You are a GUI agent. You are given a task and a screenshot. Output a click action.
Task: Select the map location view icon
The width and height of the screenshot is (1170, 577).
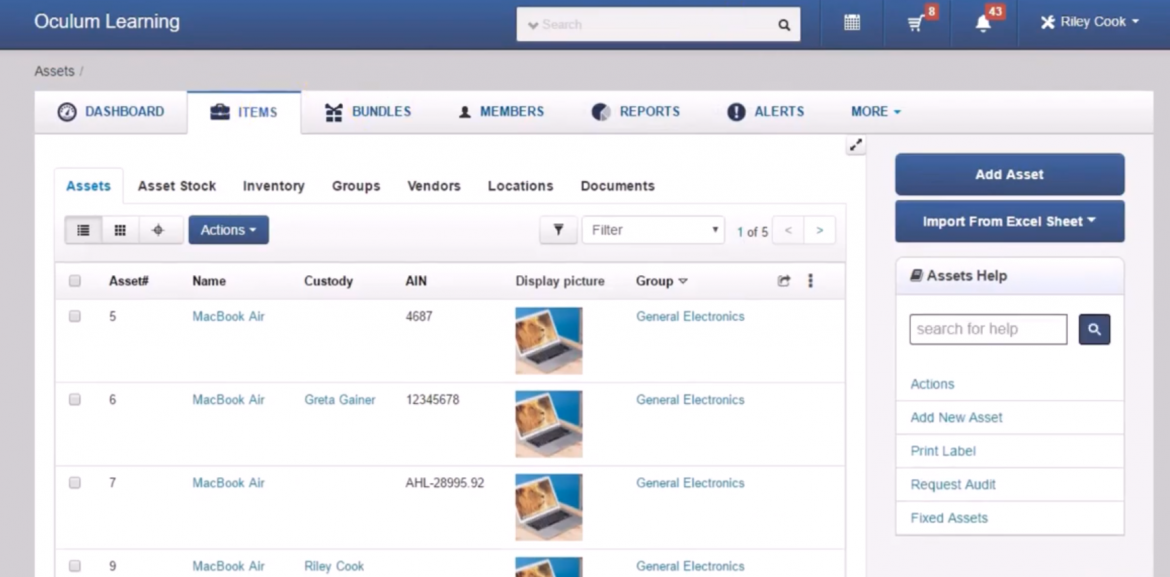156,229
